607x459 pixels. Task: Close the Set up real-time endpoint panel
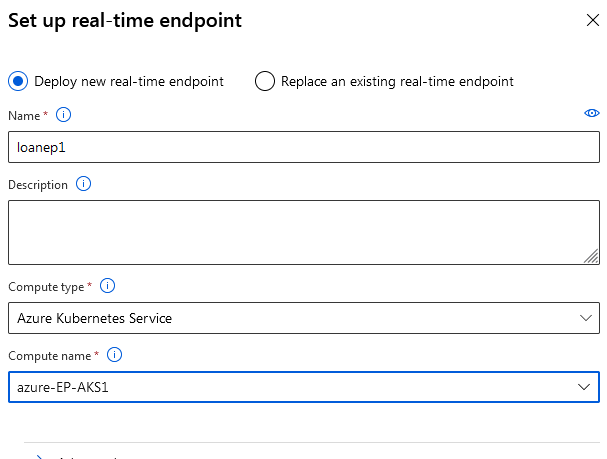click(593, 20)
